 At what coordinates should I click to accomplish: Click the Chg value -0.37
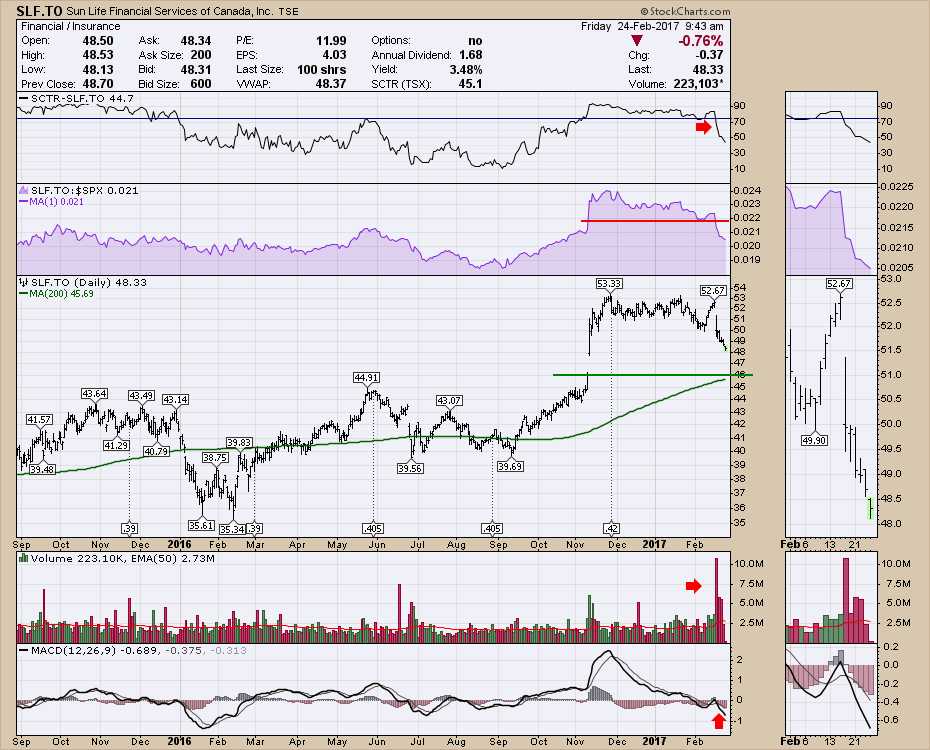[709, 55]
